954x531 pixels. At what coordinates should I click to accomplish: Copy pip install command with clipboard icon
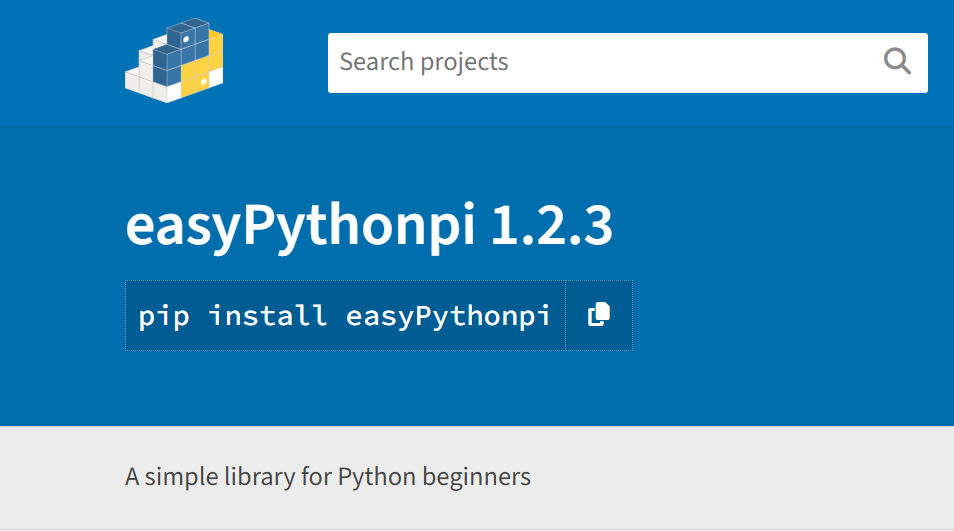pos(599,315)
